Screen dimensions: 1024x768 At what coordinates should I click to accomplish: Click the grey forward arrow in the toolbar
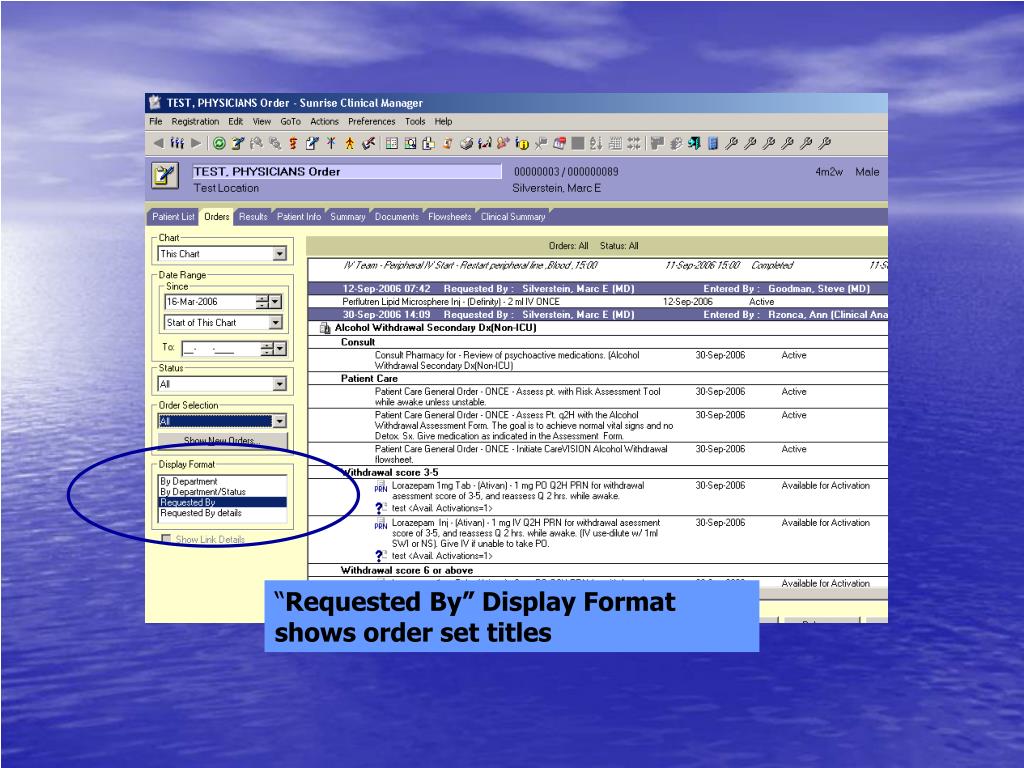tap(196, 143)
